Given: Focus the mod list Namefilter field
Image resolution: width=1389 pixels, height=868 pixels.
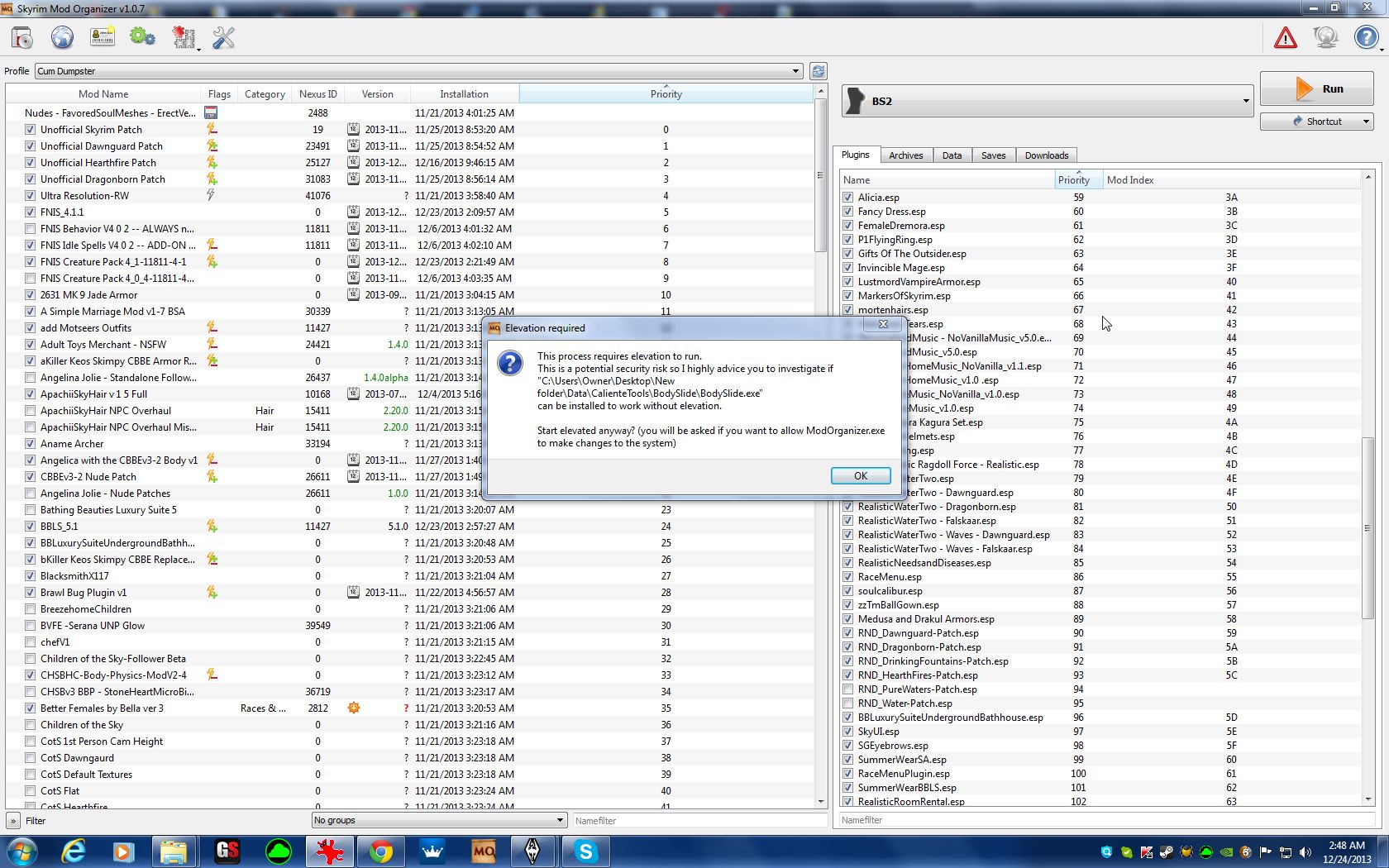Looking at the screenshot, I should (x=699, y=821).
